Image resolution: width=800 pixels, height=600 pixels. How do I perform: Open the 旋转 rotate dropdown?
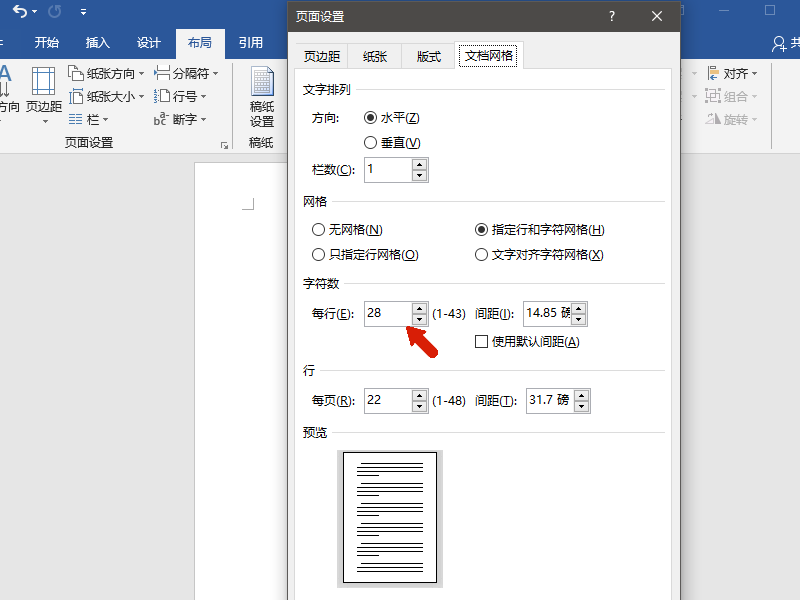point(732,119)
